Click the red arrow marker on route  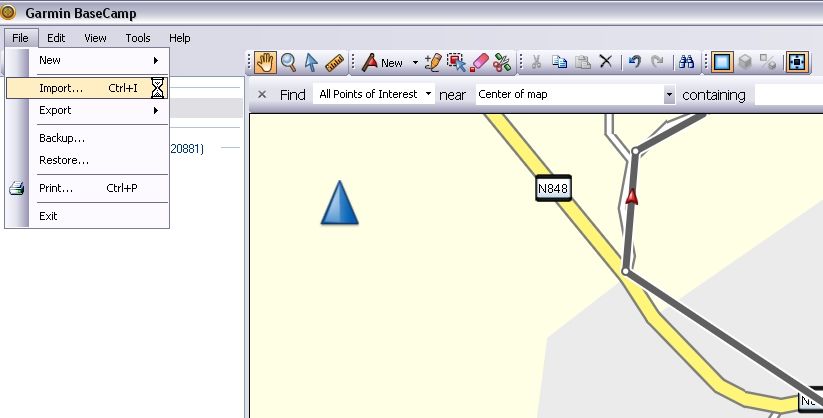(x=631, y=196)
